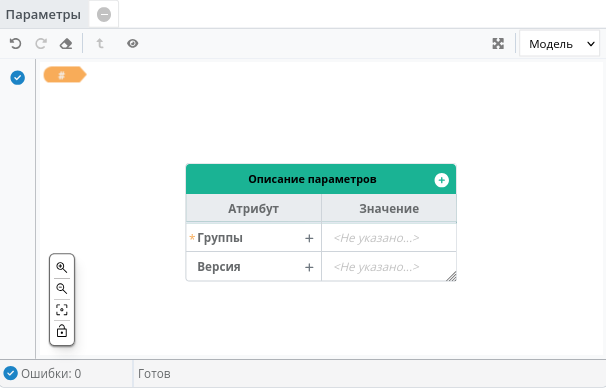Click the fullscreen expand arrows icon

pos(498,44)
